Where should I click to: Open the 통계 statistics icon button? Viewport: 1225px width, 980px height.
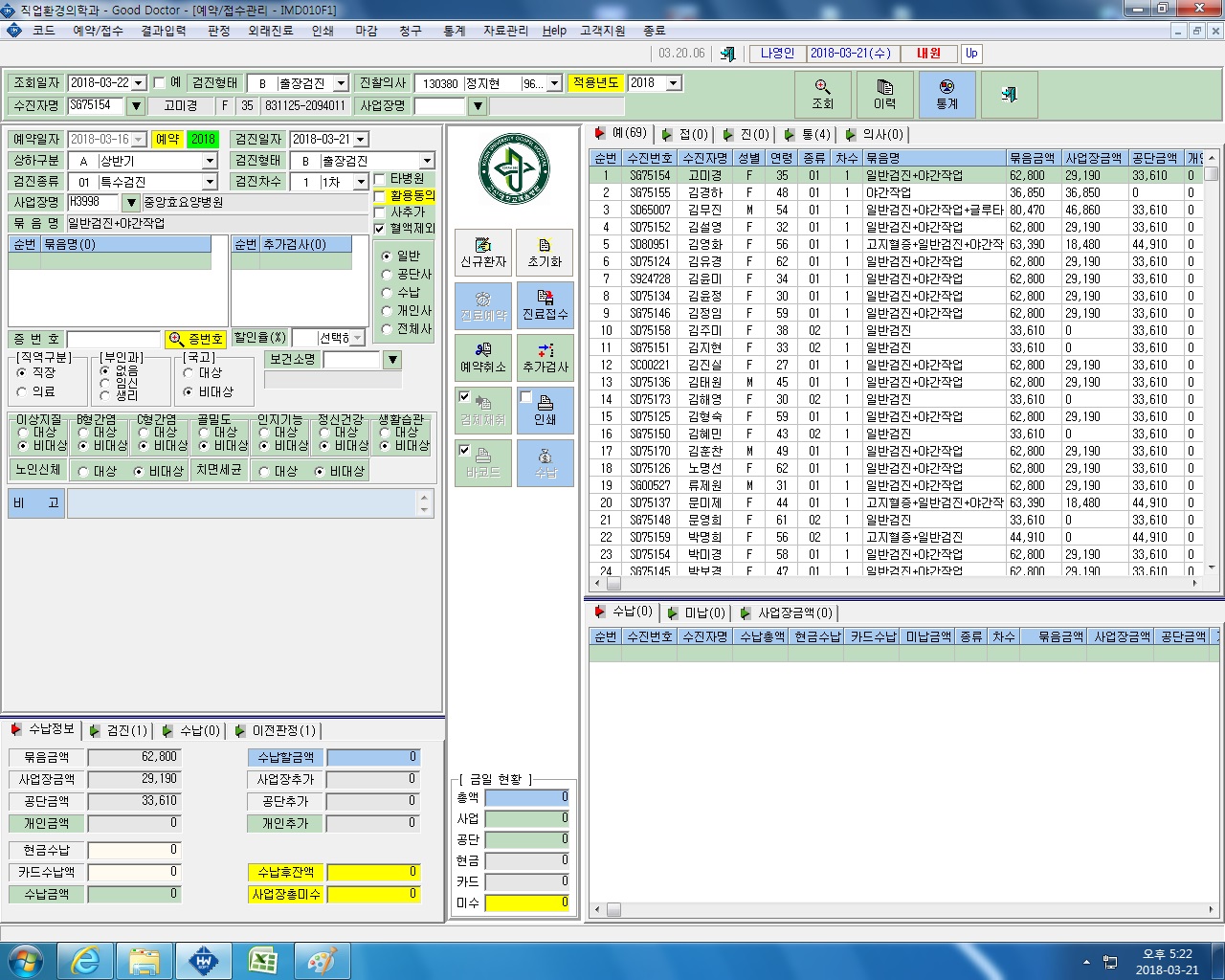947,94
